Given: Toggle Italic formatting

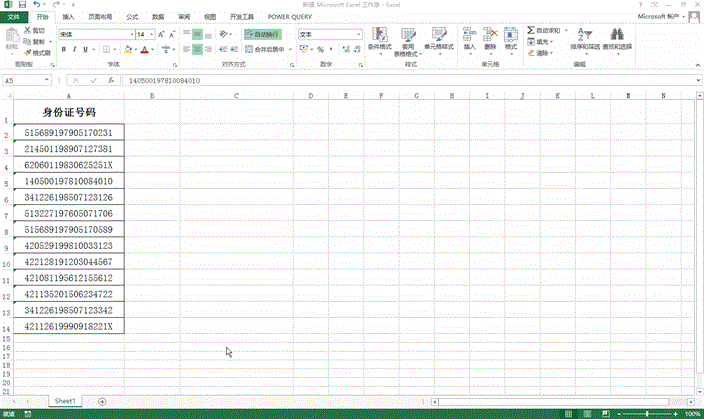Looking at the screenshot, I should pyautogui.click(x=76, y=48).
